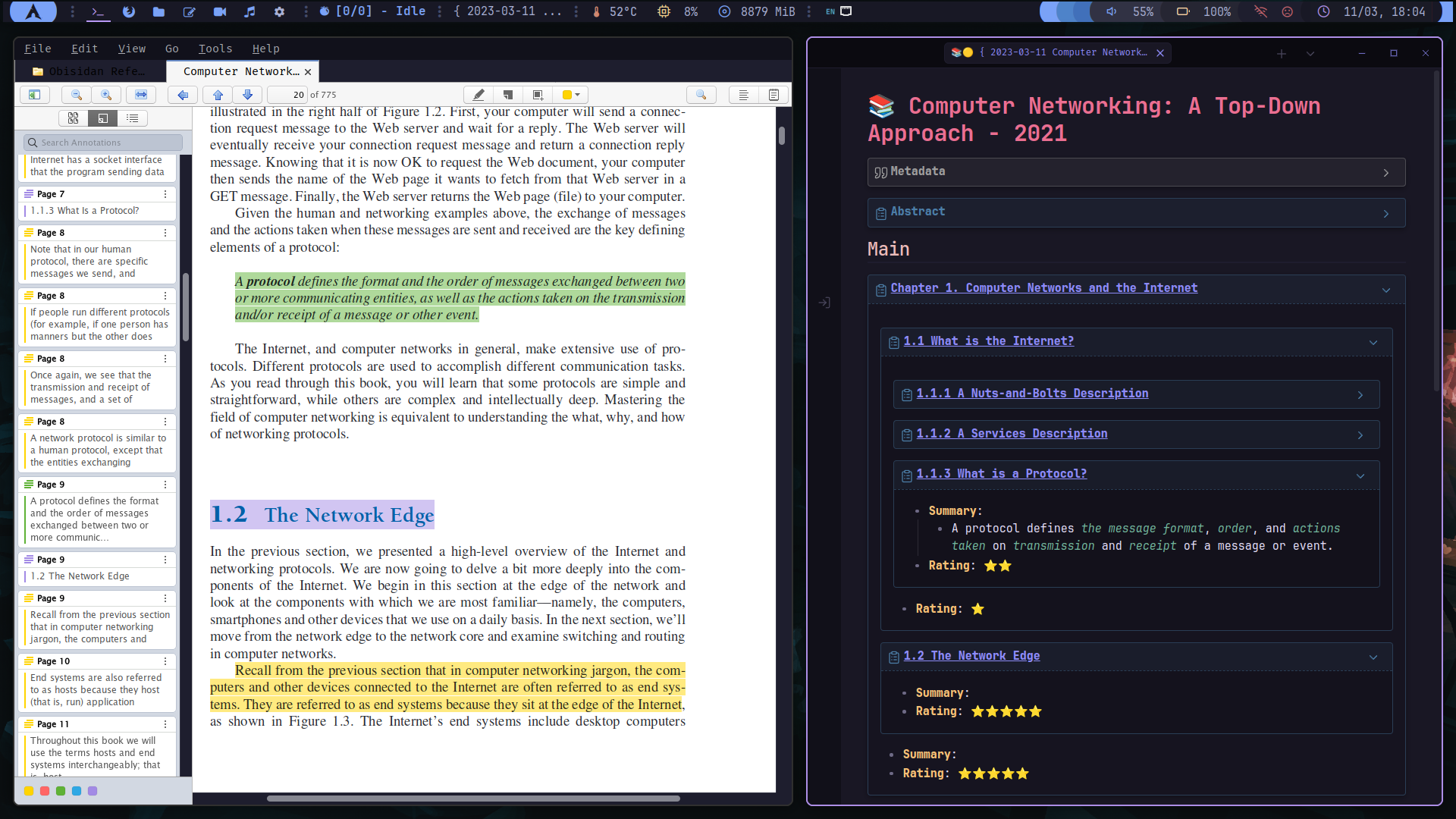The width and height of the screenshot is (1456, 819).
Task: Expand the Metadata callout
Action: pos(1385,173)
